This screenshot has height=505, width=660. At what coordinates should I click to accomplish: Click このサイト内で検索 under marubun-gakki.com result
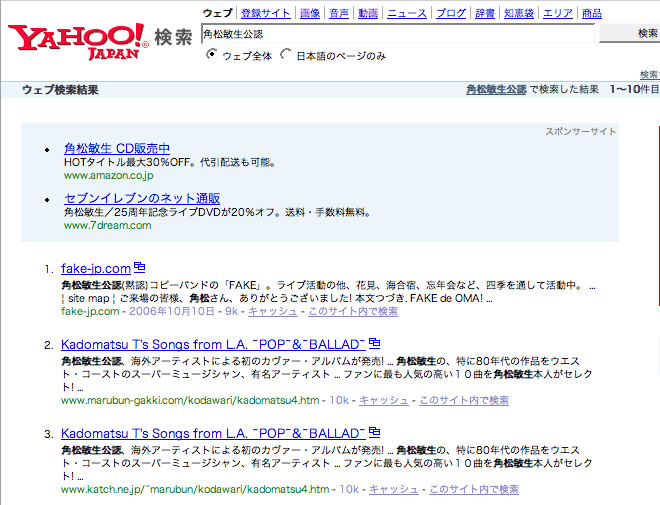(464, 400)
